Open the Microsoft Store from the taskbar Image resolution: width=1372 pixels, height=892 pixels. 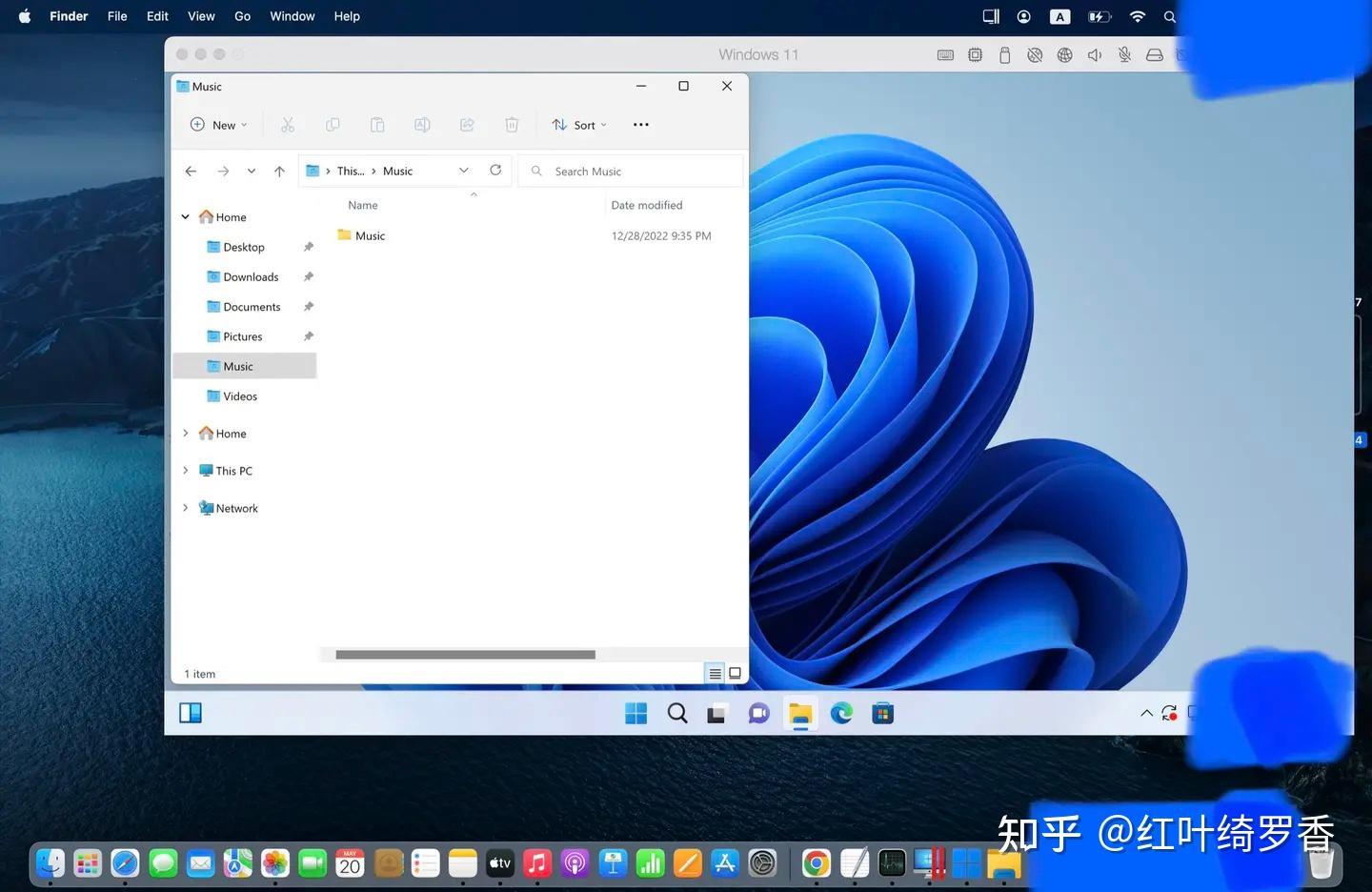click(x=881, y=712)
